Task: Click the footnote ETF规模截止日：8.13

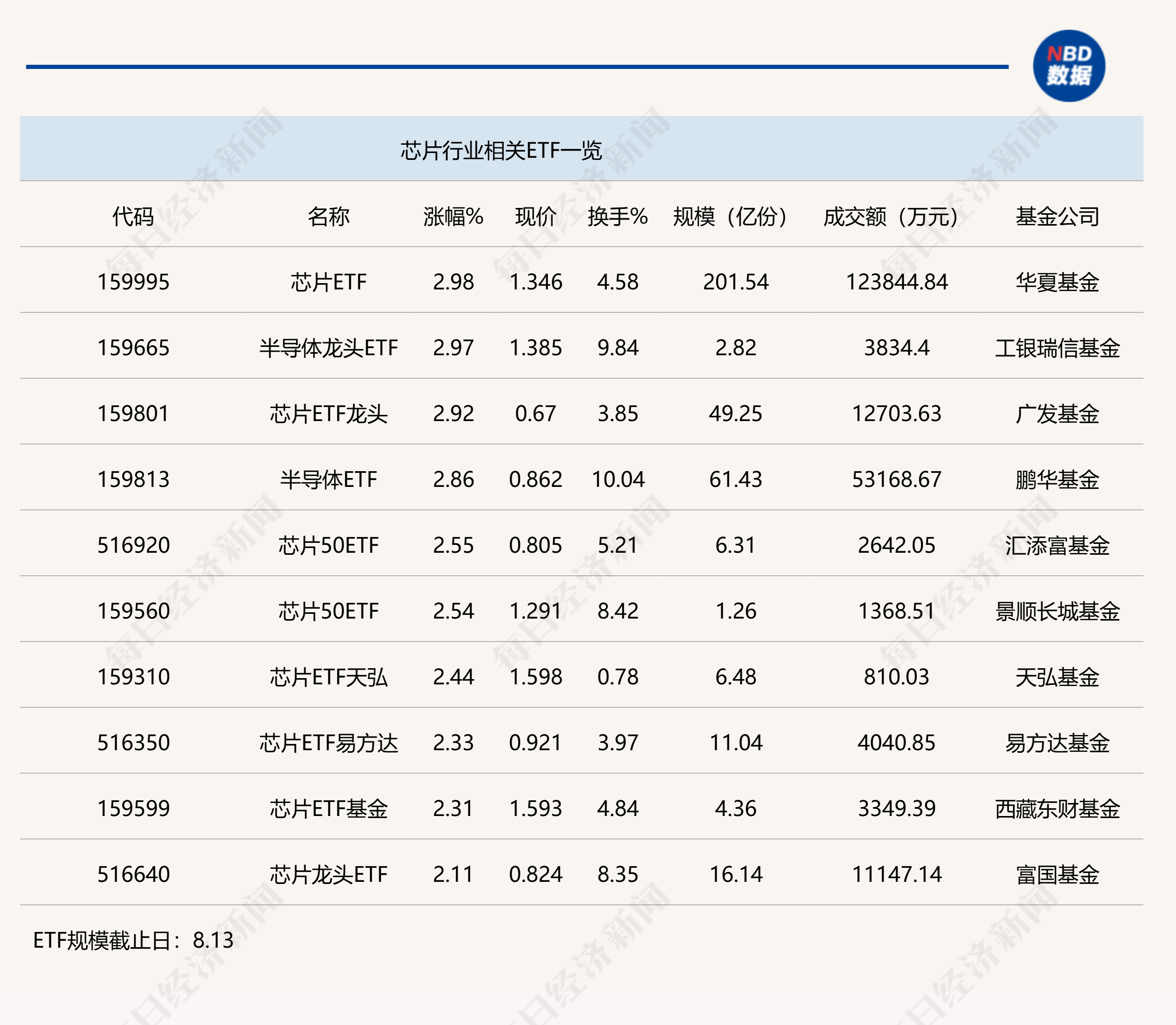Action: tap(133, 940)
